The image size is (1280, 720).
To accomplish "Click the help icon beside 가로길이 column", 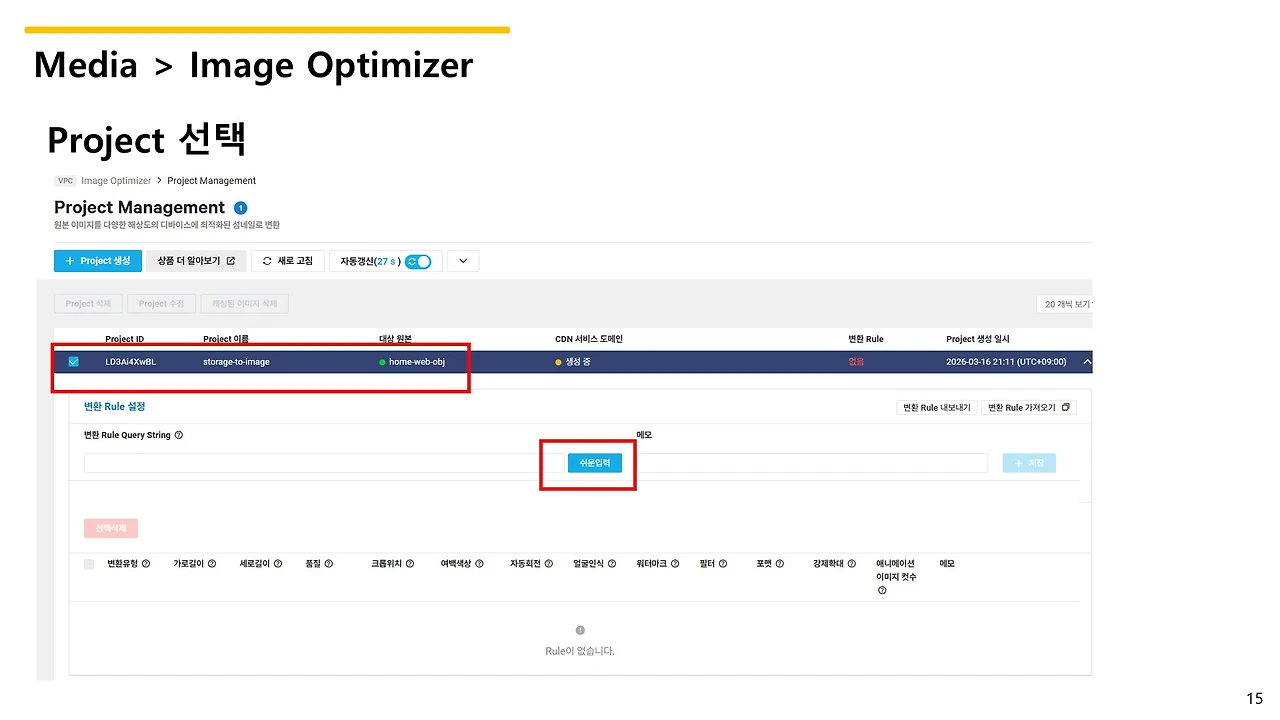I will (x=212, y=564).
